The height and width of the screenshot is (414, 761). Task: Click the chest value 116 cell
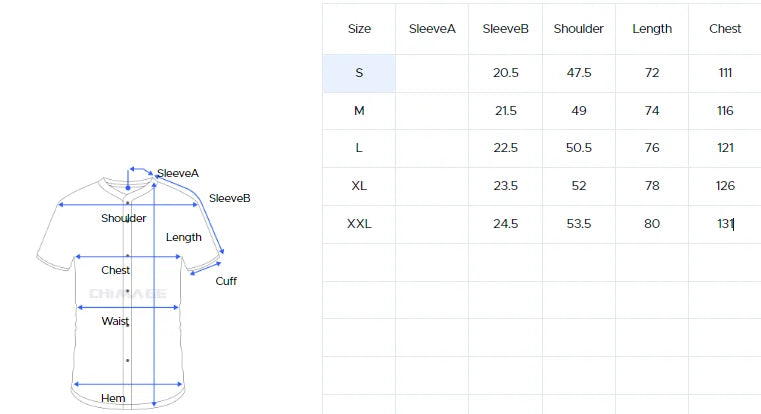click(725, 111)
